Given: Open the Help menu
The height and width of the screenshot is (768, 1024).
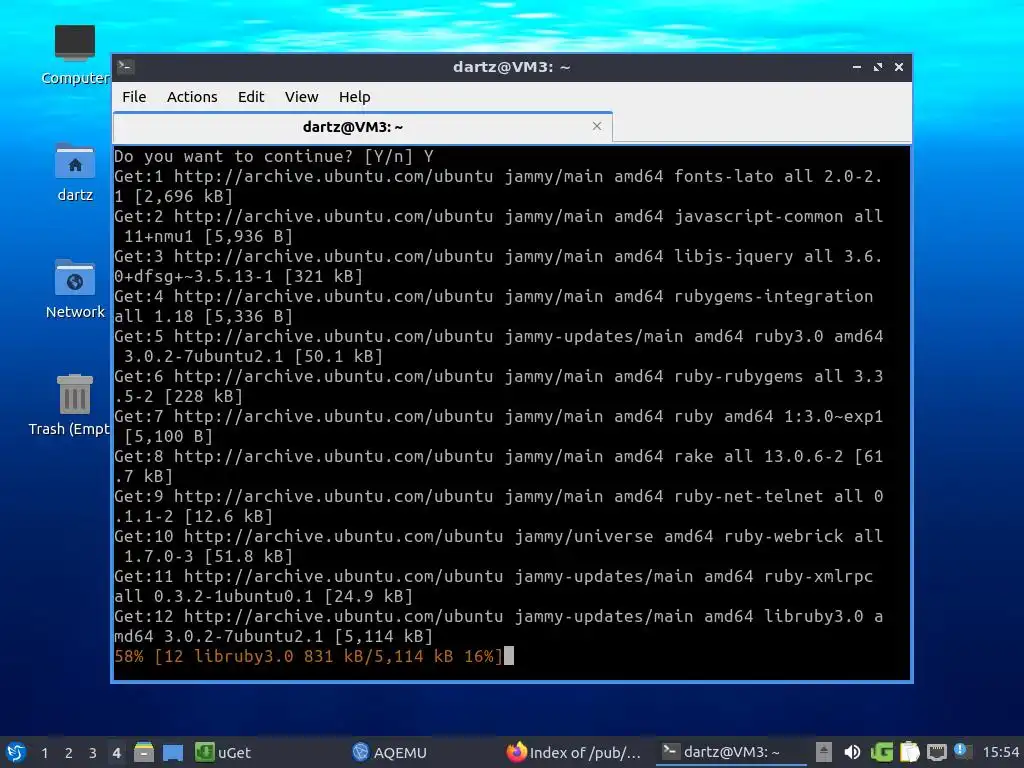Looking at the screenshot, I should coord(355,97).
